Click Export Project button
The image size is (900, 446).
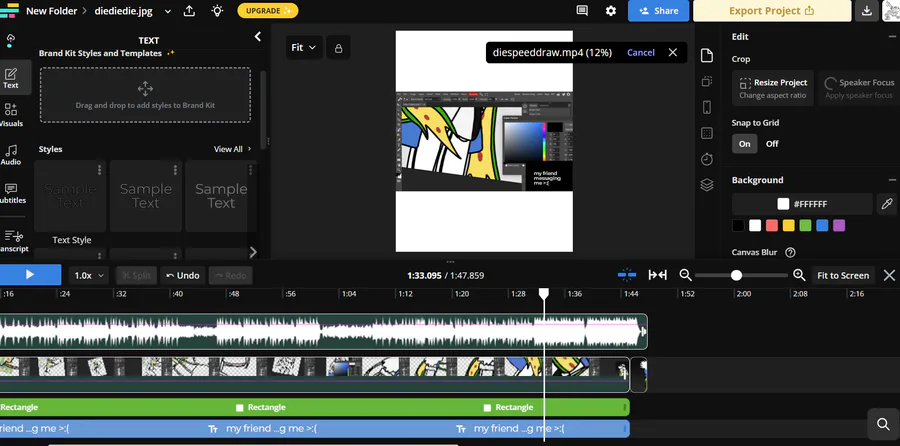[771, 11]
